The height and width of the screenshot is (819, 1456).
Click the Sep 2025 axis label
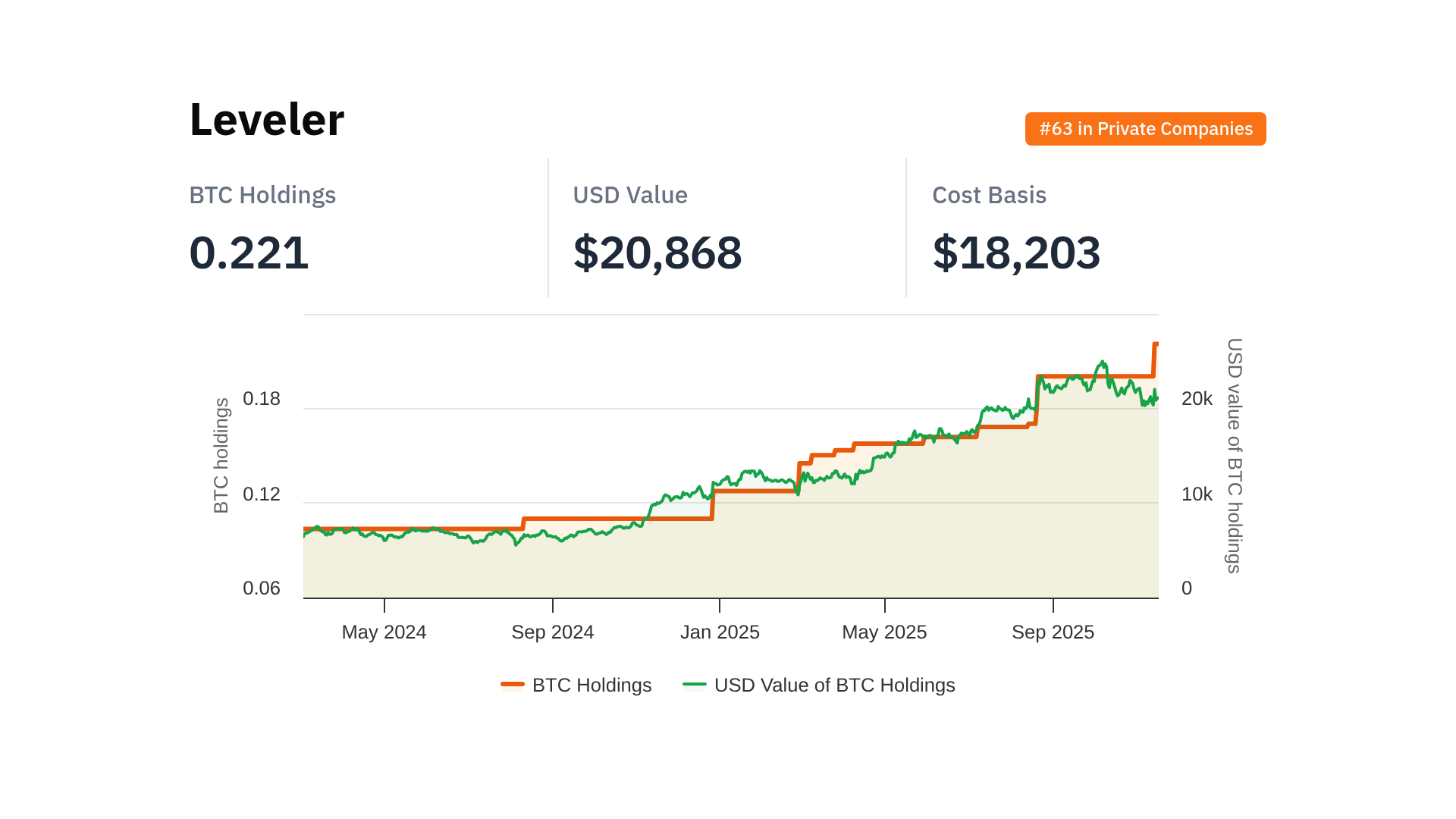[1053, 632]
